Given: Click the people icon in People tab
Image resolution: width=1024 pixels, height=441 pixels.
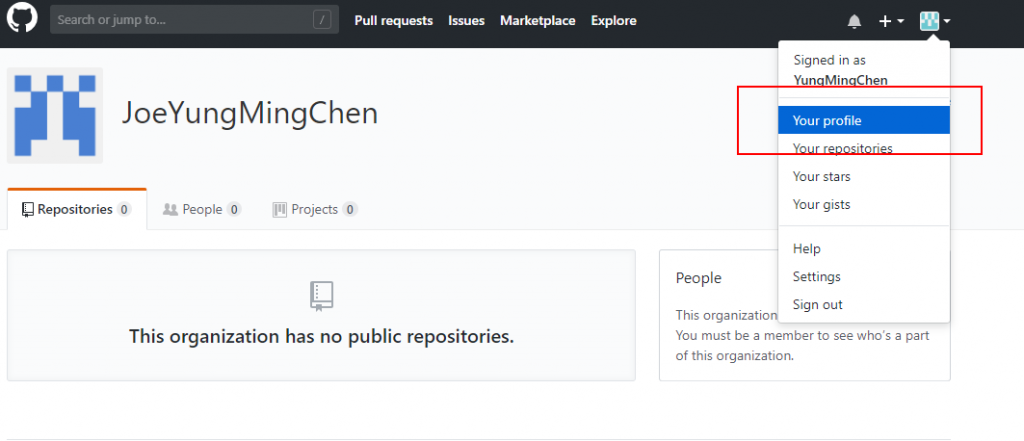Looking at the screenshot, I should 170,210.
